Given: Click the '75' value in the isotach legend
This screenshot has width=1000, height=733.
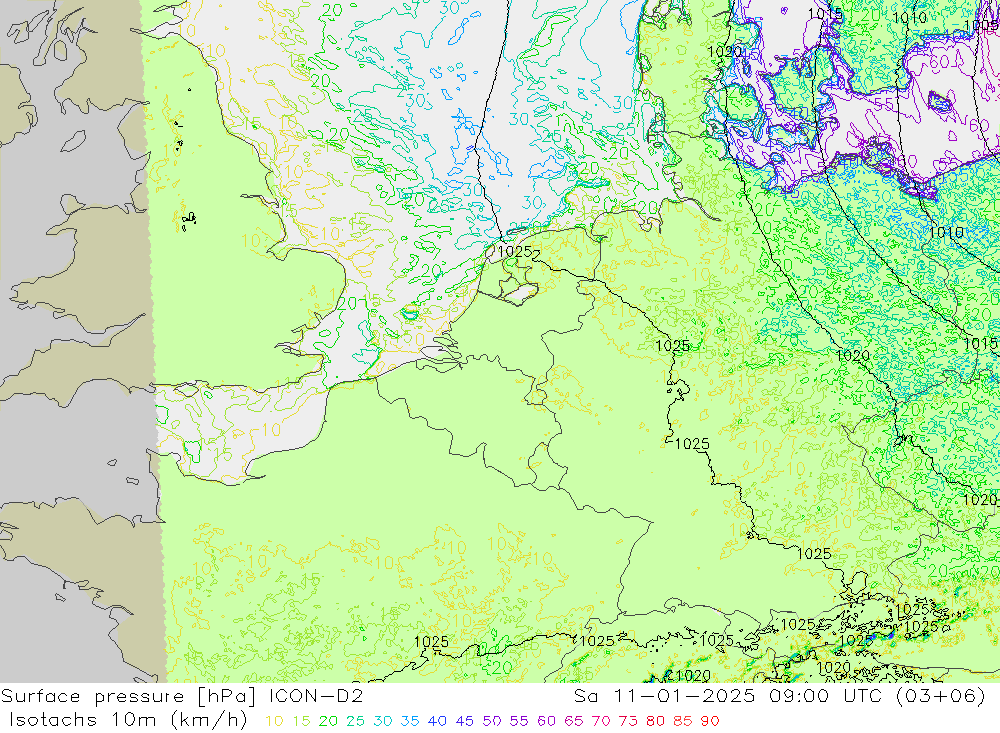Looking at the screenshot, I should click(628, 721).
